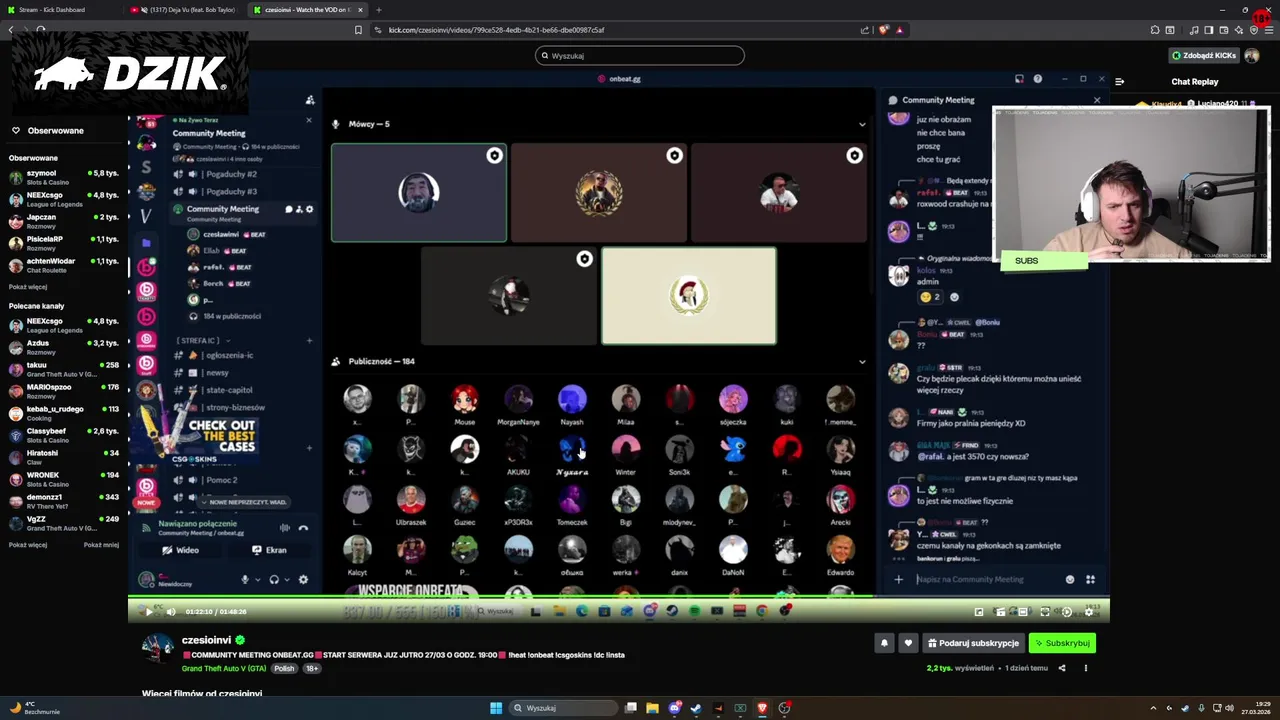Bookmark this page icon in address bar
Screen dimensions: 1280x720
(x=358, y=30)
